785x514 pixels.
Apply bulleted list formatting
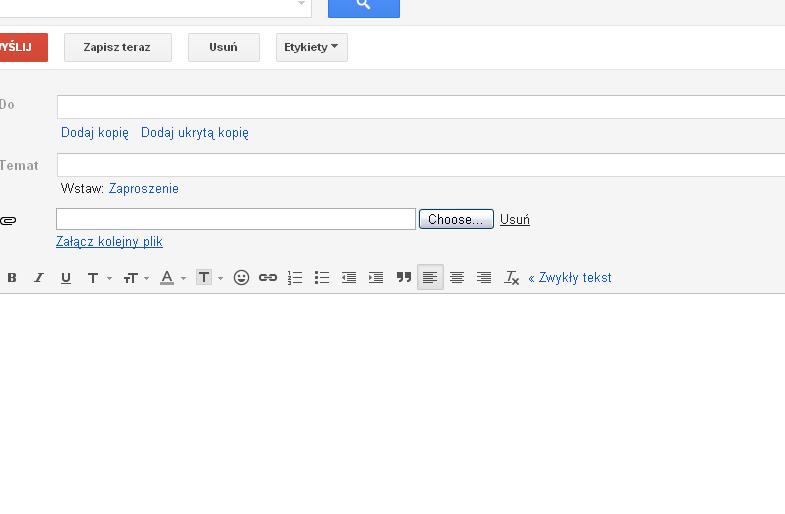click(x=322, y=278)
